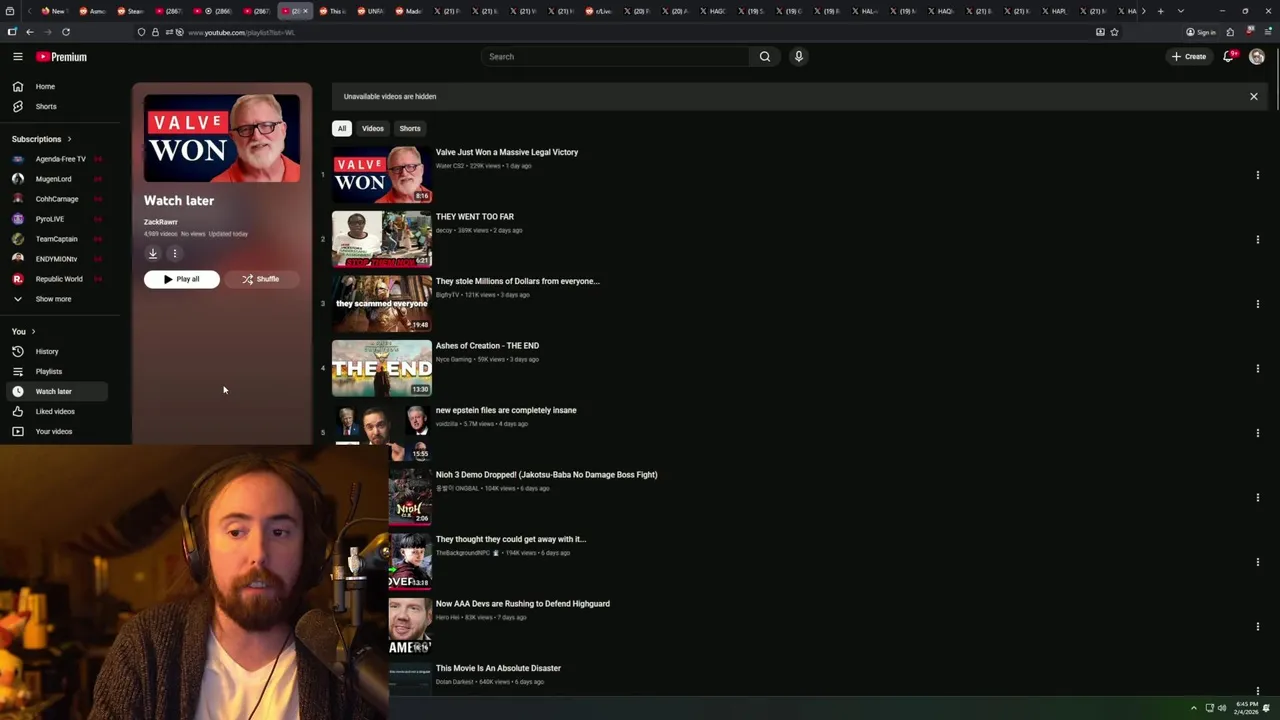
Task: Open the system tray volume icon
Action: 1222,708
